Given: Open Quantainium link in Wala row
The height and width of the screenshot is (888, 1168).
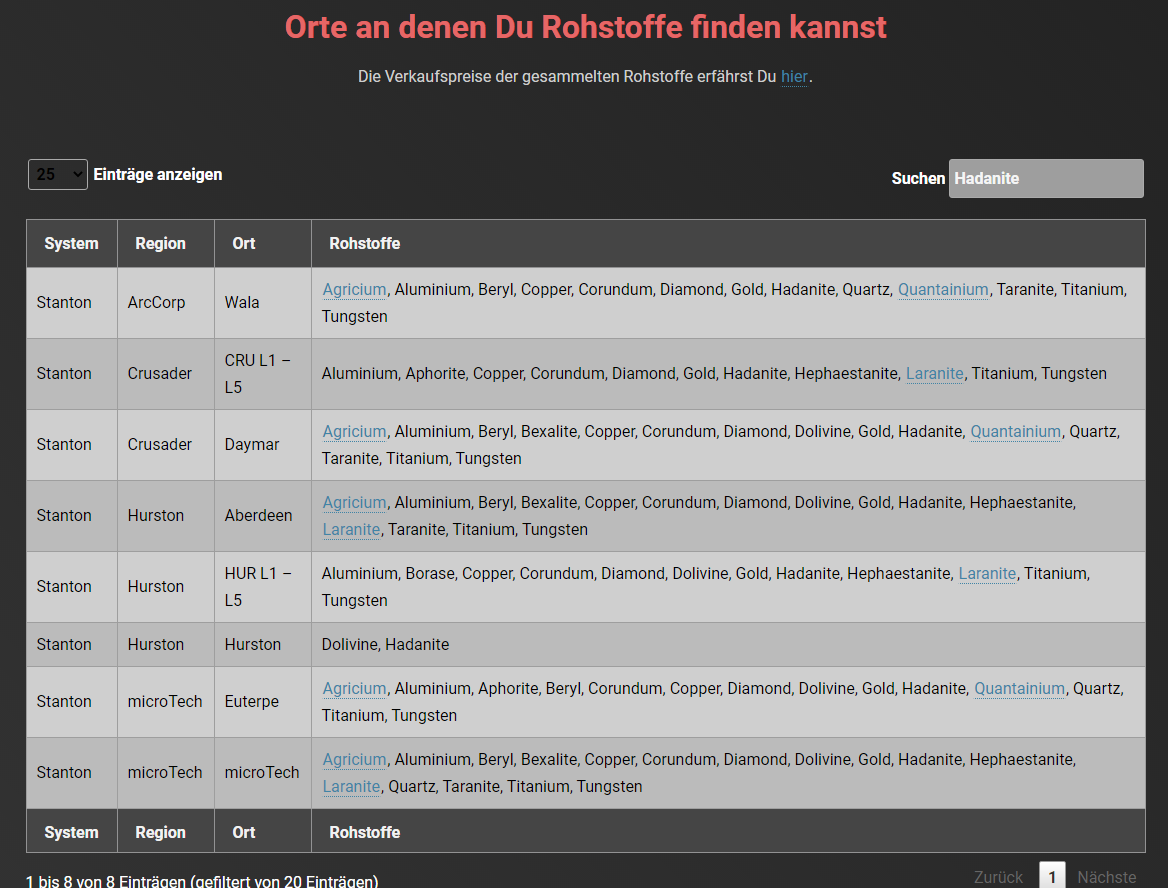Looking at the screenshot, I should tap(943, 290).
